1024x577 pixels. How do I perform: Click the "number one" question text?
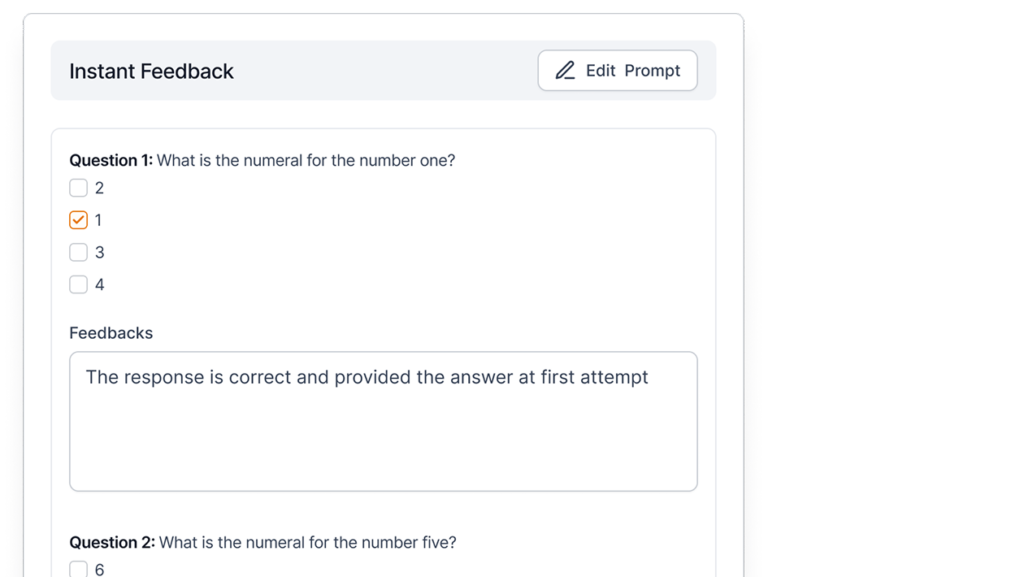click(x=410, y=160)
